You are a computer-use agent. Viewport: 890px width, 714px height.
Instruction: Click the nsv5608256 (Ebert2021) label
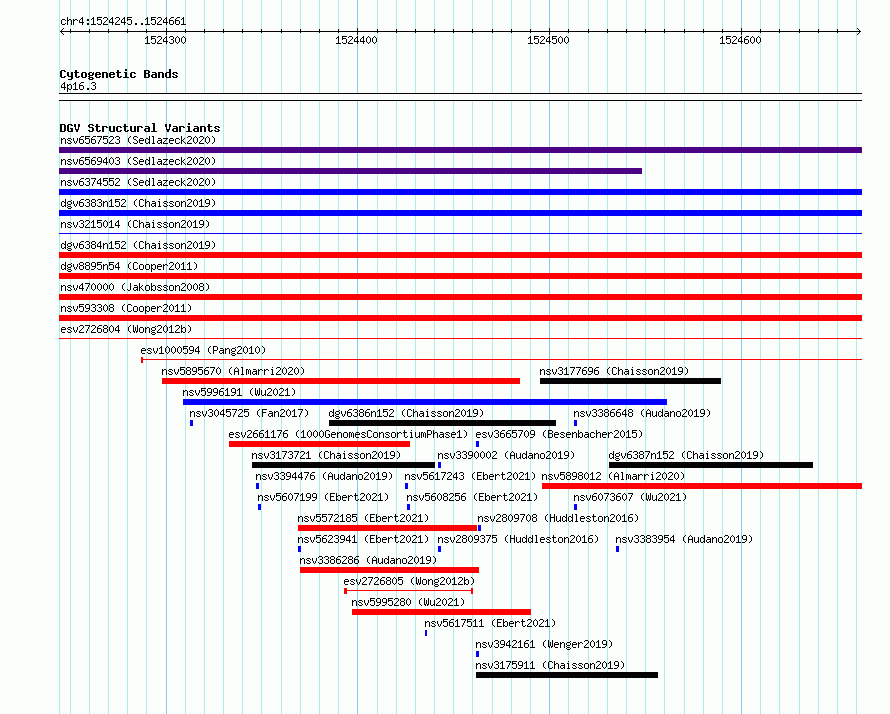click(x=472, y=497)
